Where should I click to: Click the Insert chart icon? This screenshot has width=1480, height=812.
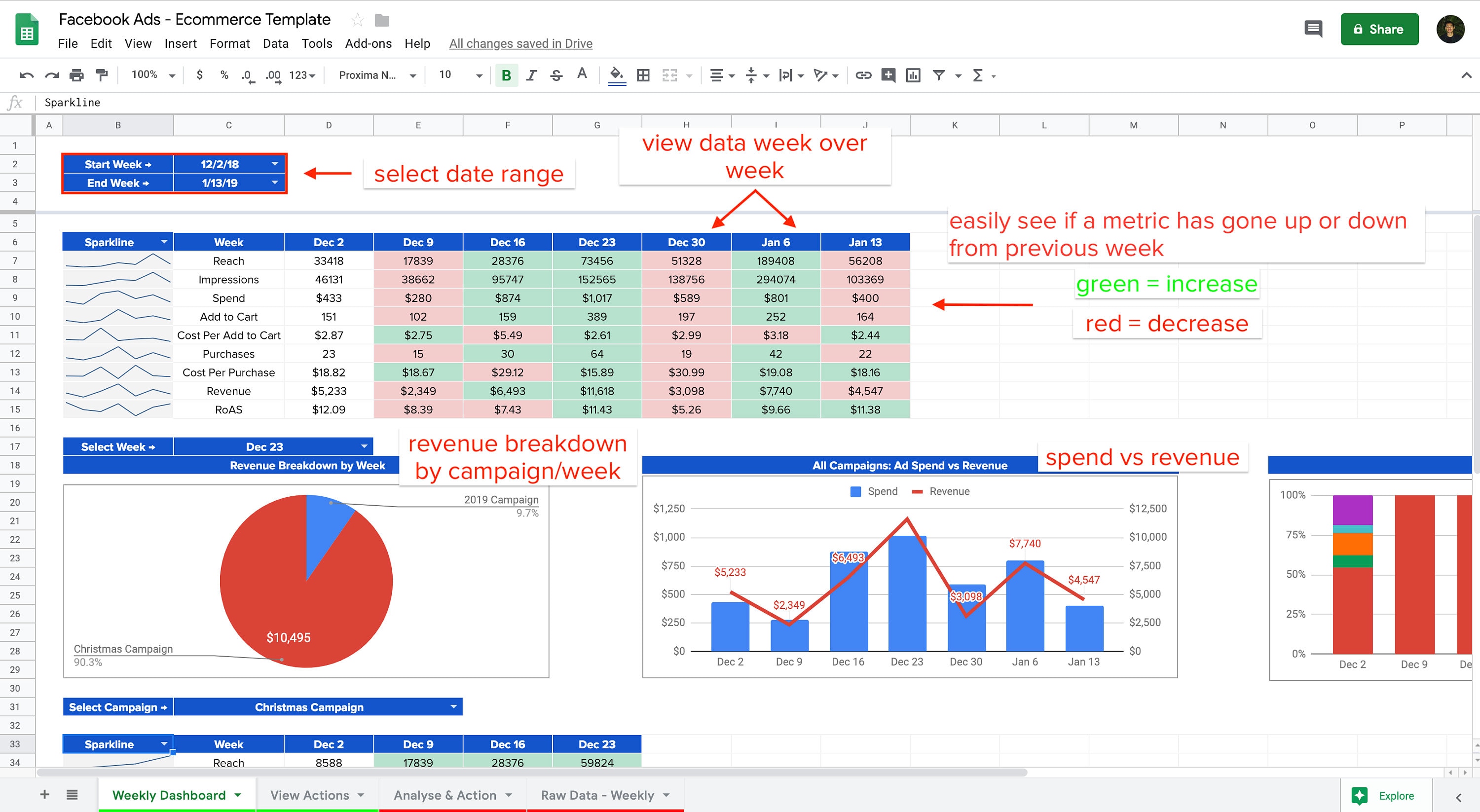tap(913, 74)
